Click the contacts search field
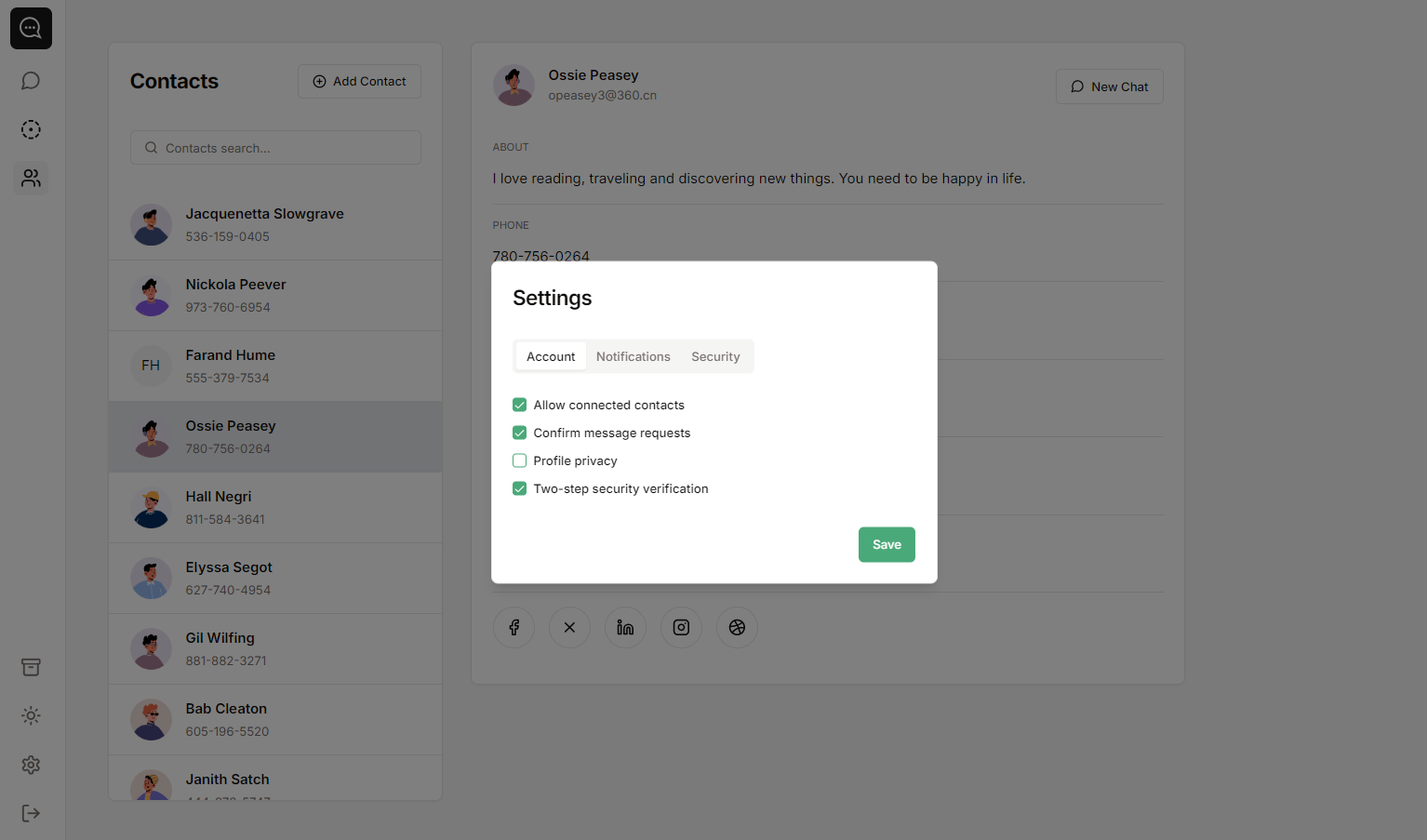1427x840 pixels. [x=275, y=147]
